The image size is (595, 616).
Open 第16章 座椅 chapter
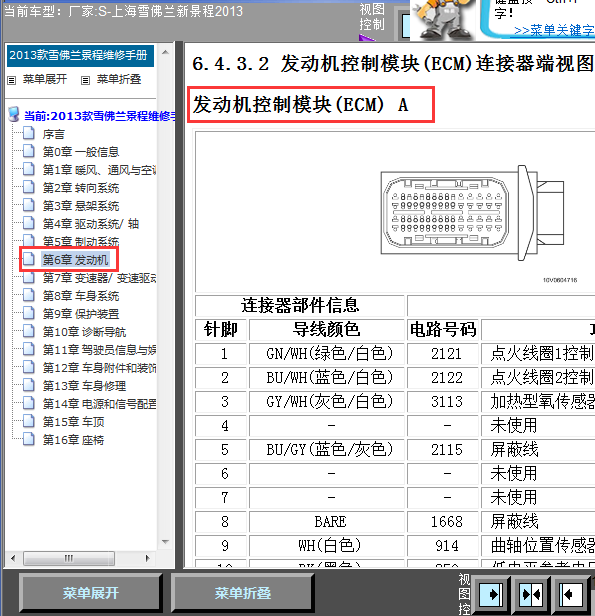point(73,440)
